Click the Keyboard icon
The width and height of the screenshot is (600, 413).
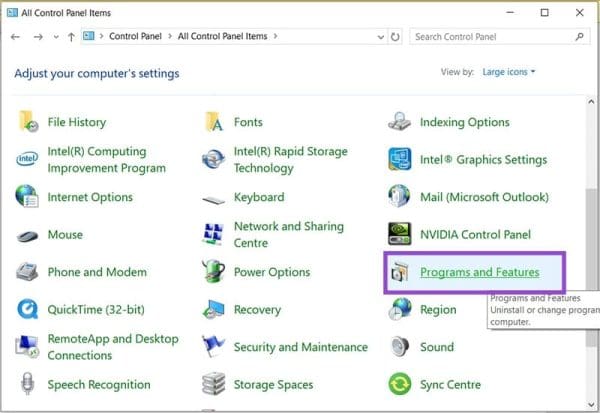[x=214, y=199]
